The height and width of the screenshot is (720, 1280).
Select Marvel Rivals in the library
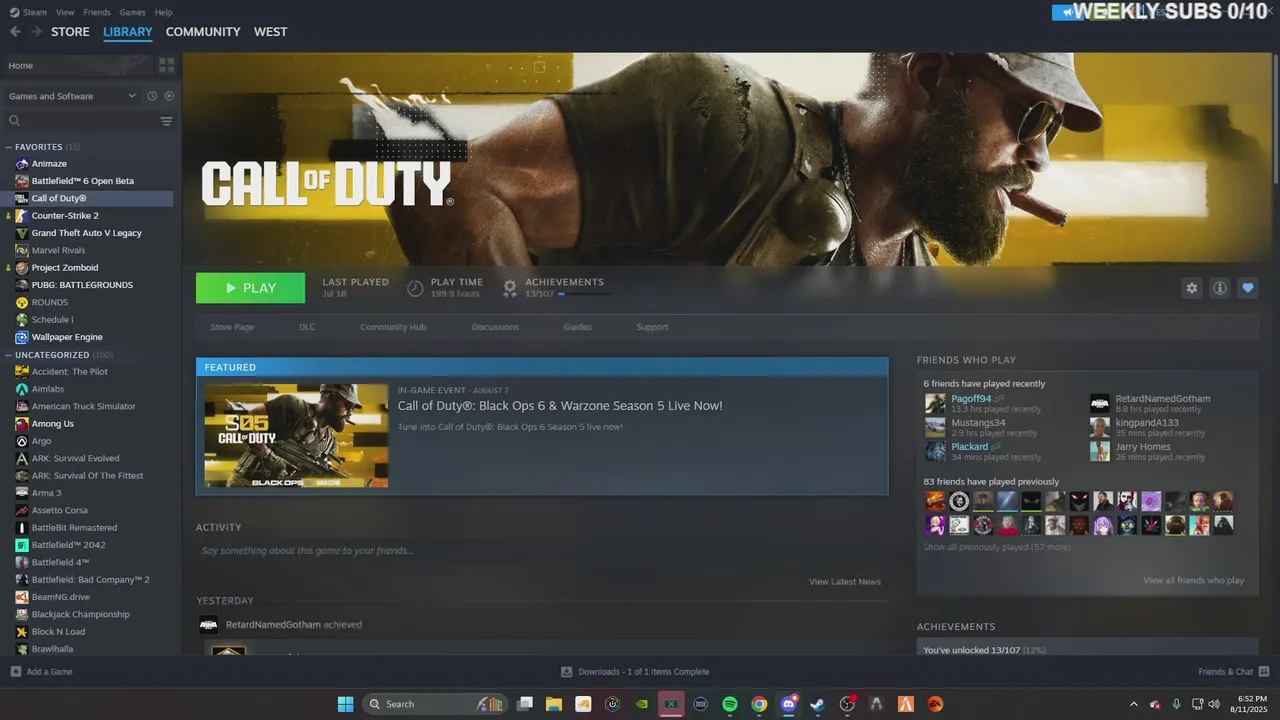coord(58,250)
